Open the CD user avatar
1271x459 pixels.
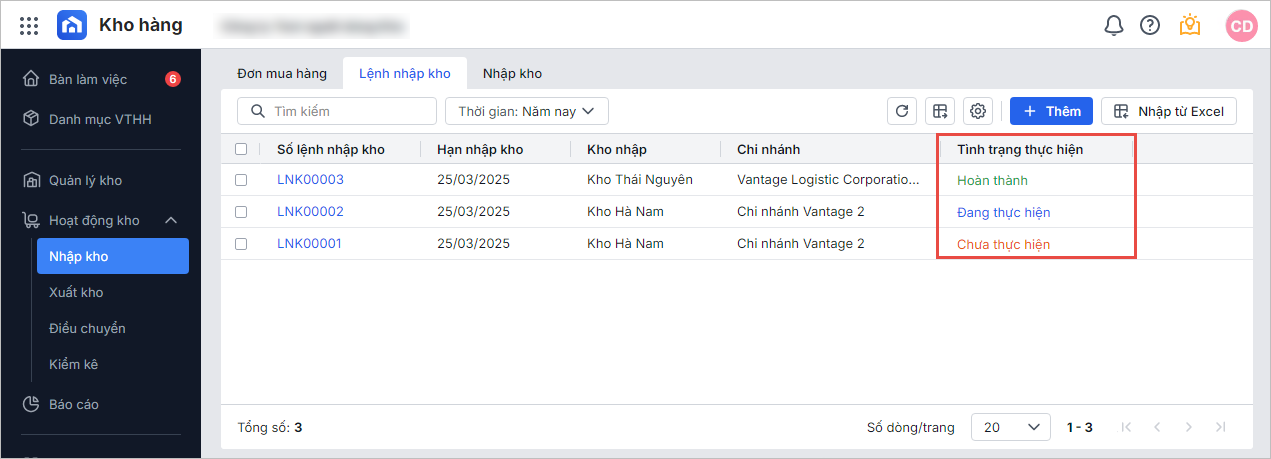point(1241,26)
